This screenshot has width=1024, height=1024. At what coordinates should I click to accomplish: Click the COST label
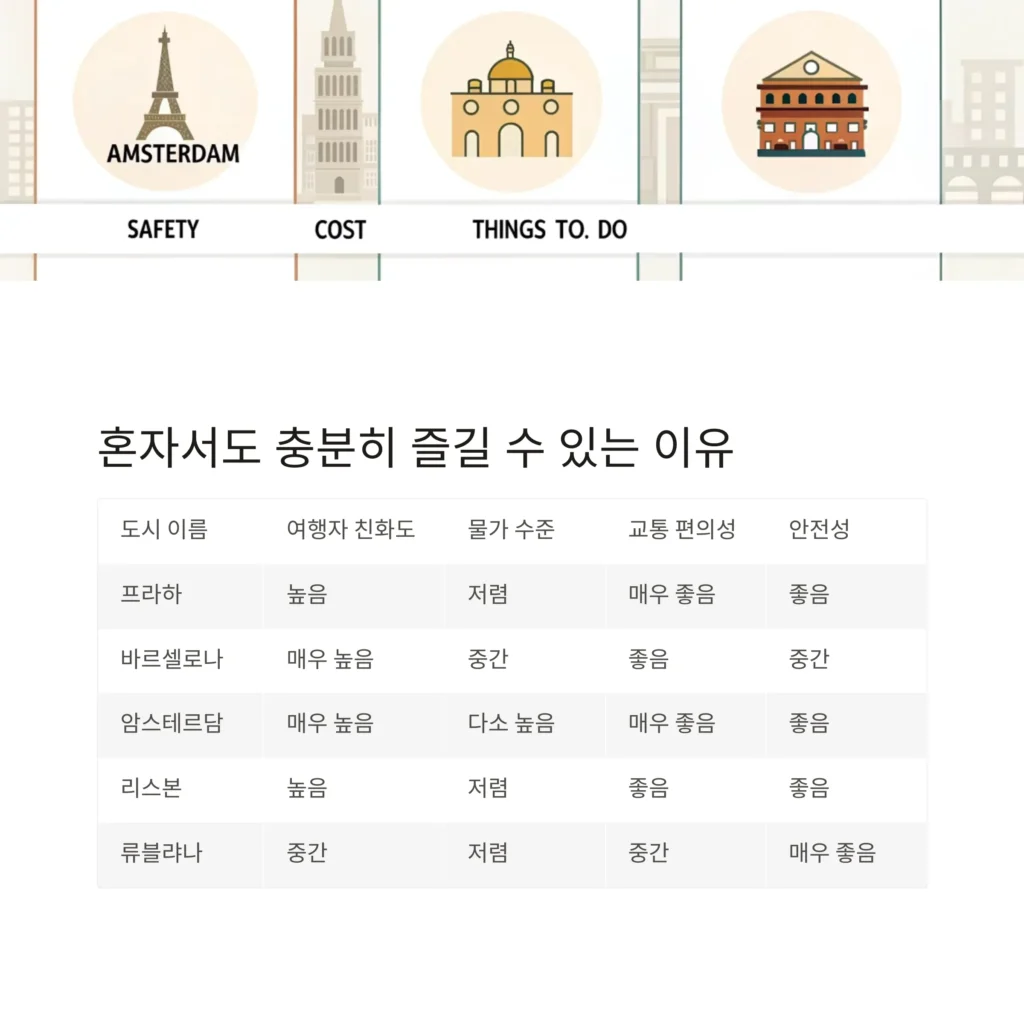(x=340, y=230)
